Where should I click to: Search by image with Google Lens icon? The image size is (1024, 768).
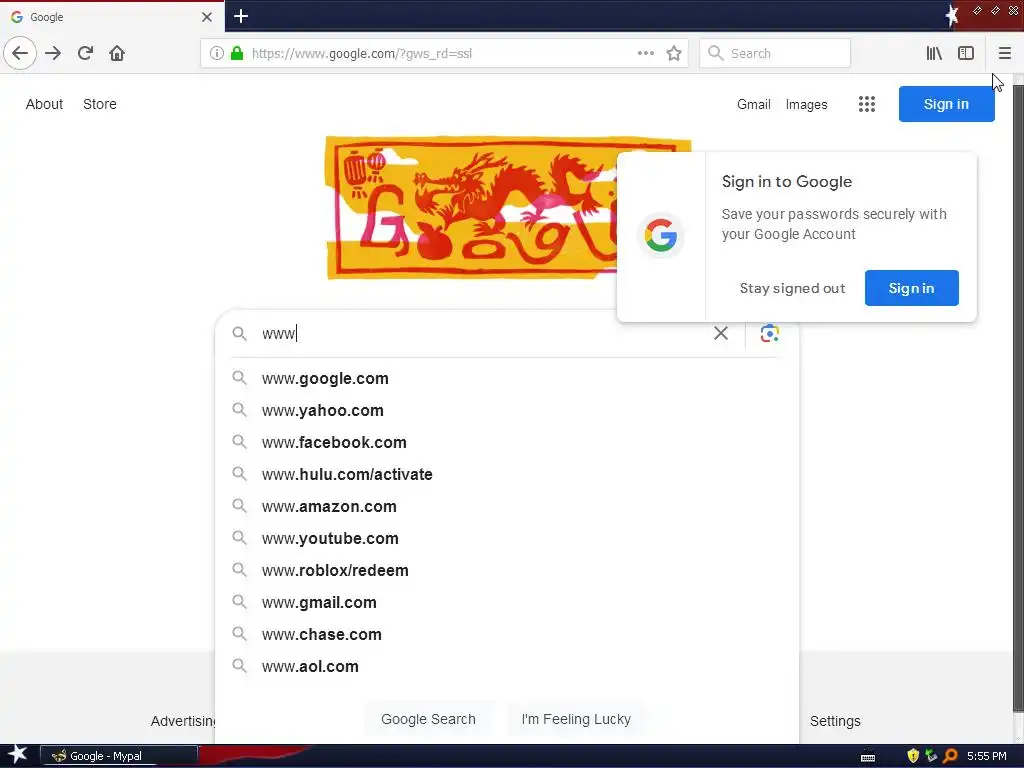(769, 333)
